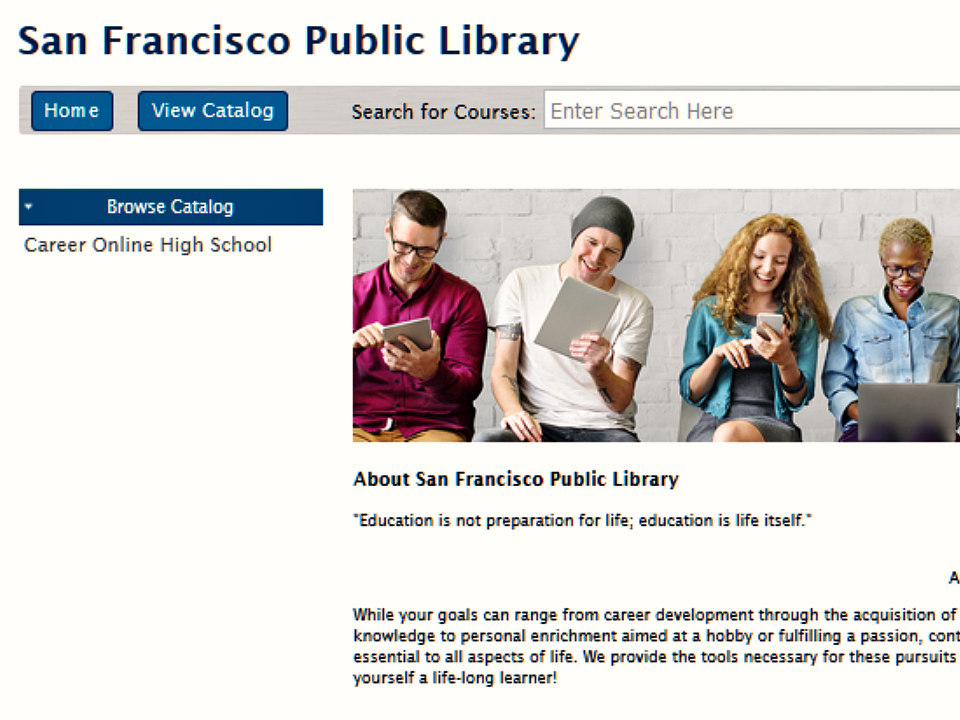The image size is (960, 720).
Task: Click the laptop in banner image
Action: coord(907,412)
